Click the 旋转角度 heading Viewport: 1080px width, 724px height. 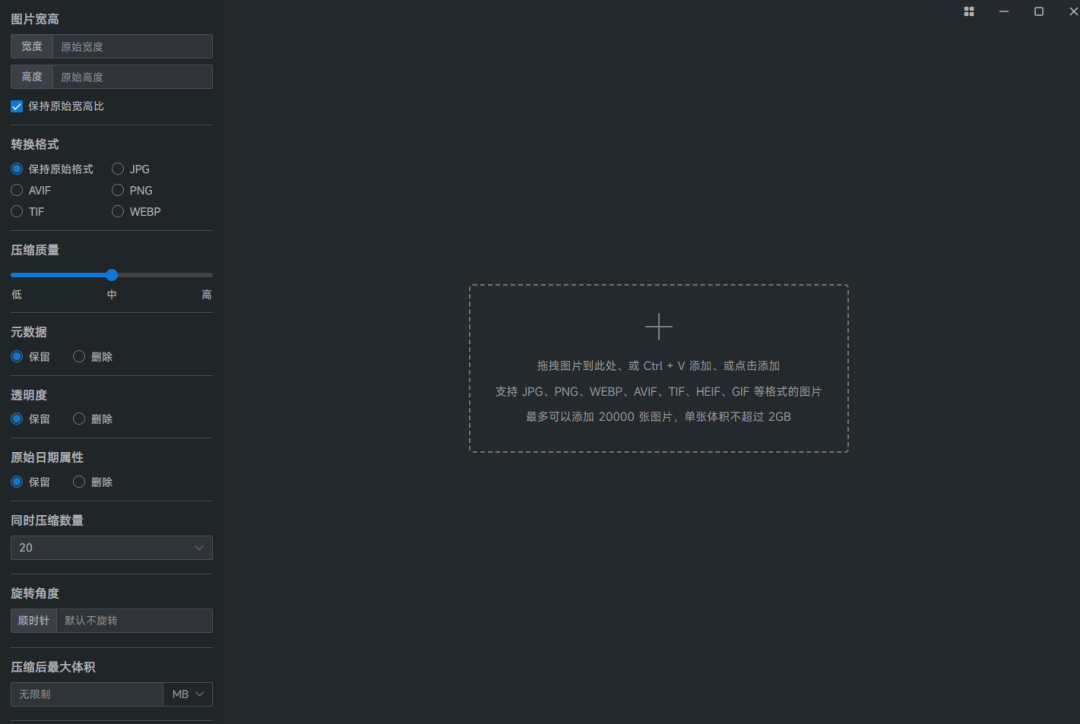point(34,593)
